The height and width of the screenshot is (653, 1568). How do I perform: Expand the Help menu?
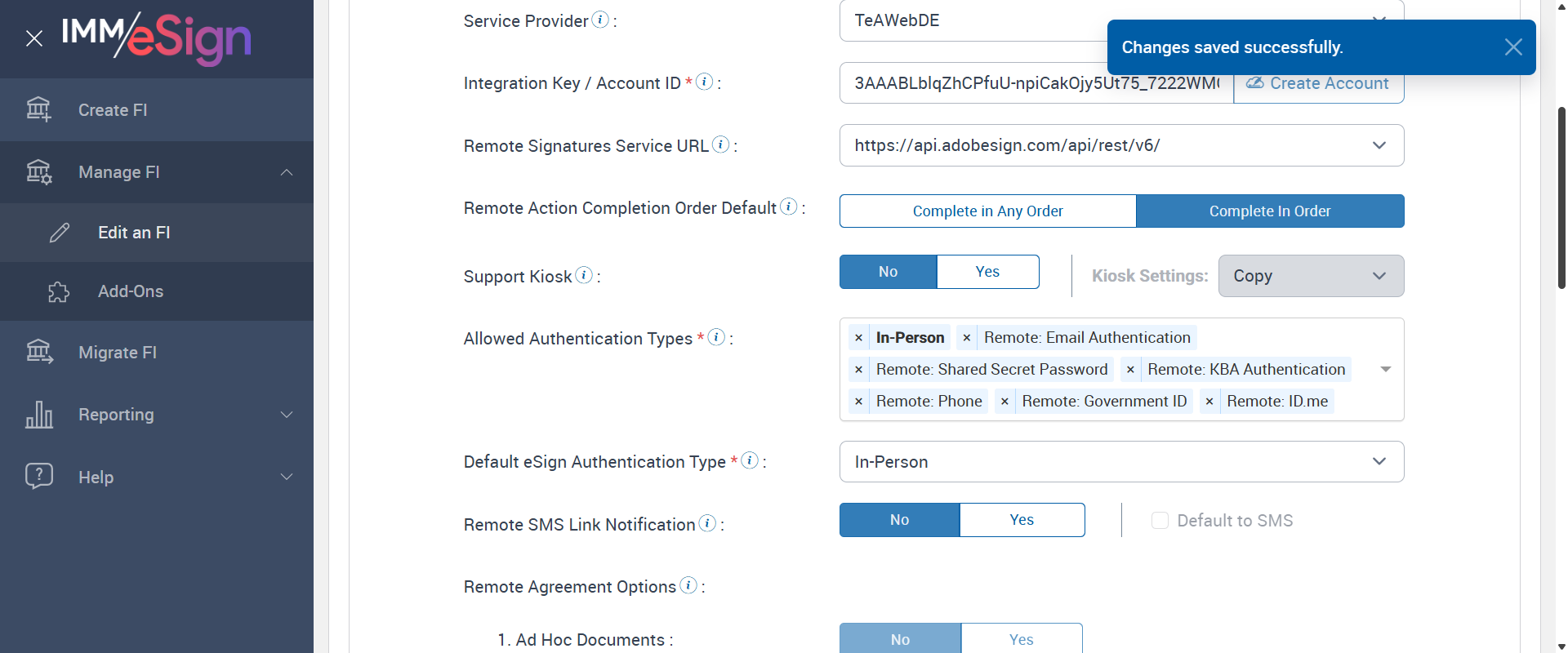287,477
